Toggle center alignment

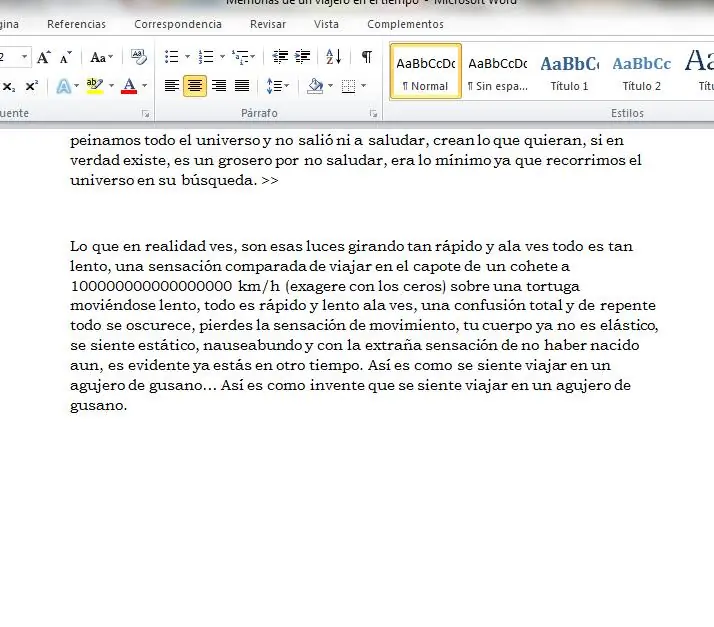point(195,86)
